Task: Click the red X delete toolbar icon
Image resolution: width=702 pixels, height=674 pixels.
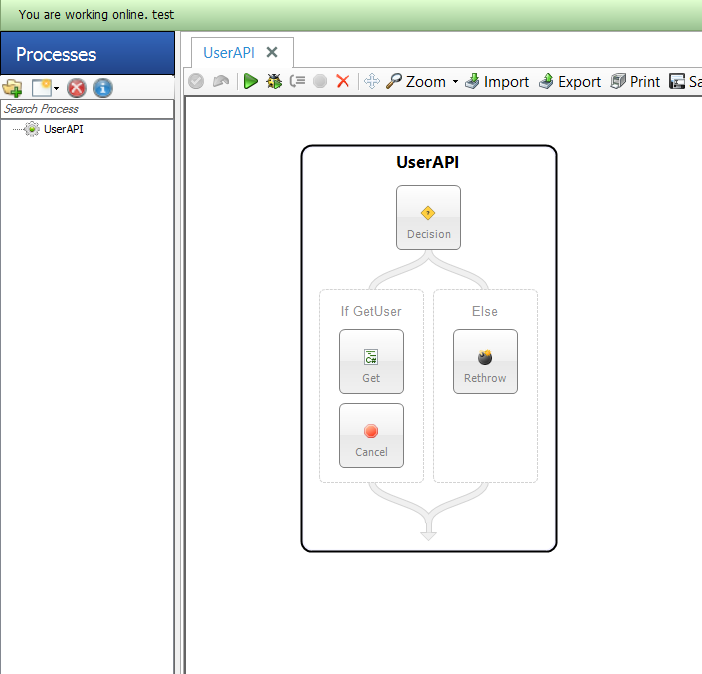Action: (x=343, y=82)
